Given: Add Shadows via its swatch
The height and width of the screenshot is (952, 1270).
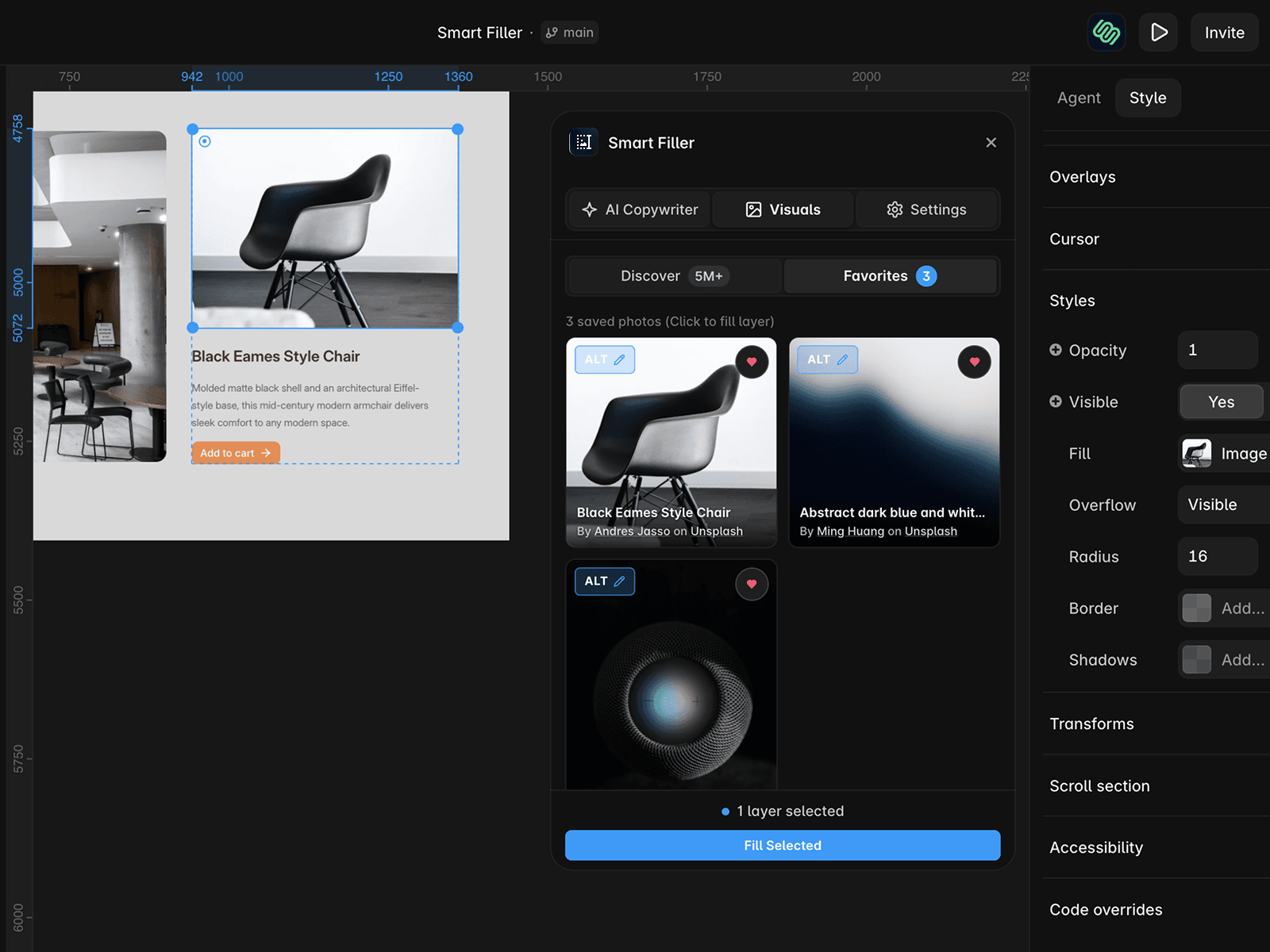Looking at the screenshot, I should [1197, 659].
